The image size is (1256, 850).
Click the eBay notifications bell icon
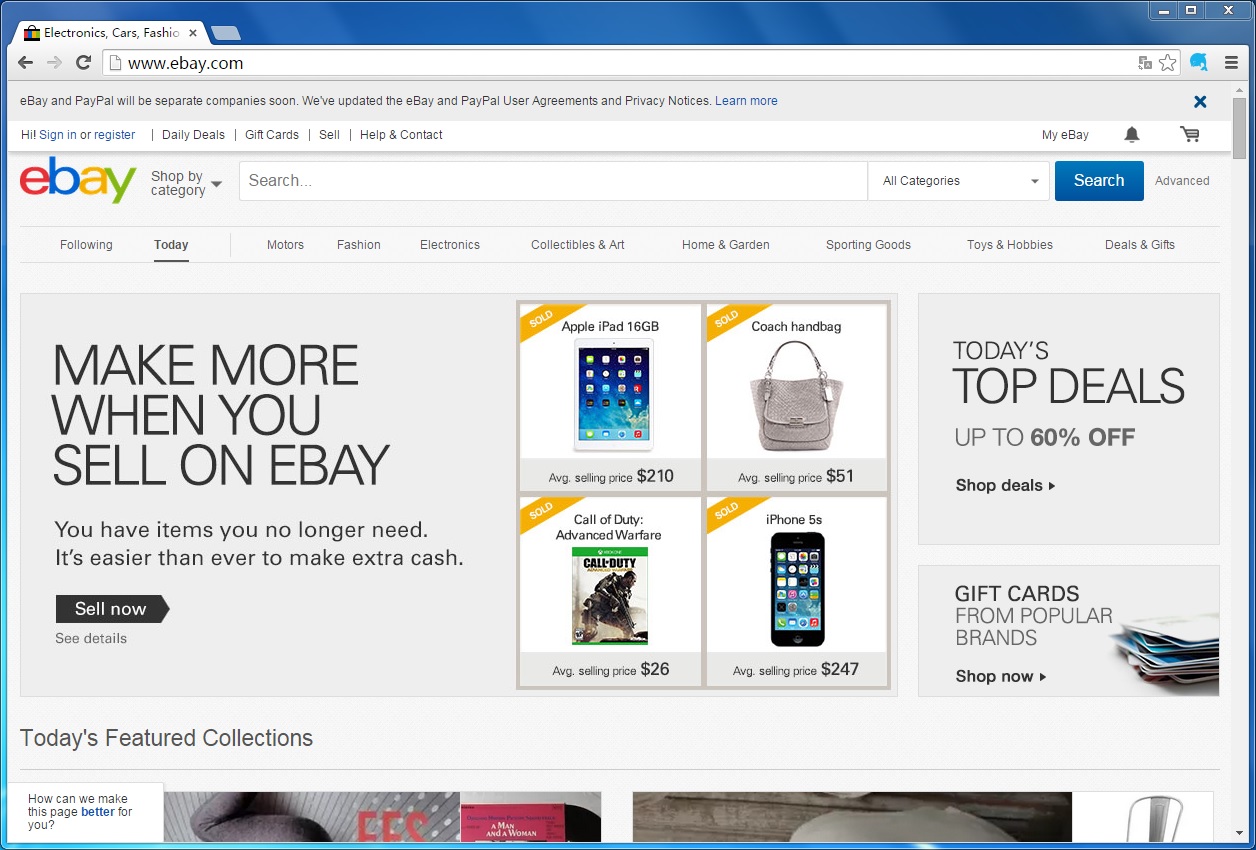tap(1131, 134)
